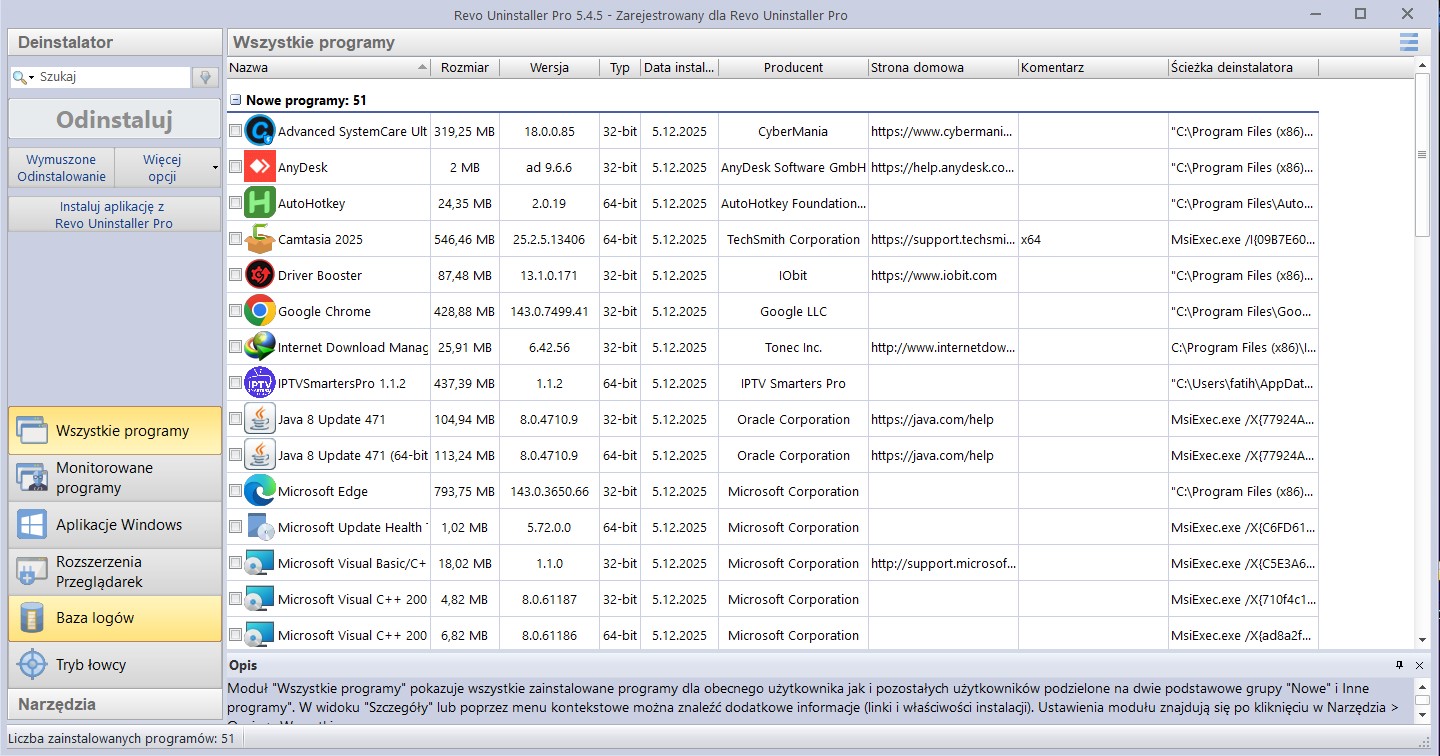Switch to Monitorowane programy
The height and width of the screenshot is (756, 1440).
[115, 478]
